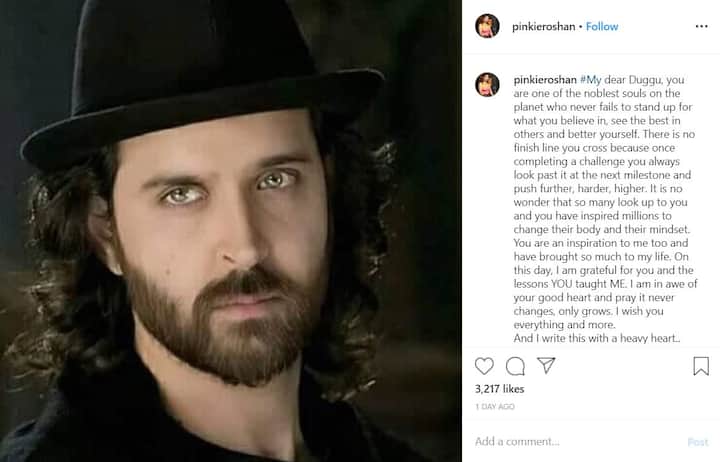This screenshot has width=720, height=462.
Task: Click the comment speech bubble icon
Action: (515, 366)
